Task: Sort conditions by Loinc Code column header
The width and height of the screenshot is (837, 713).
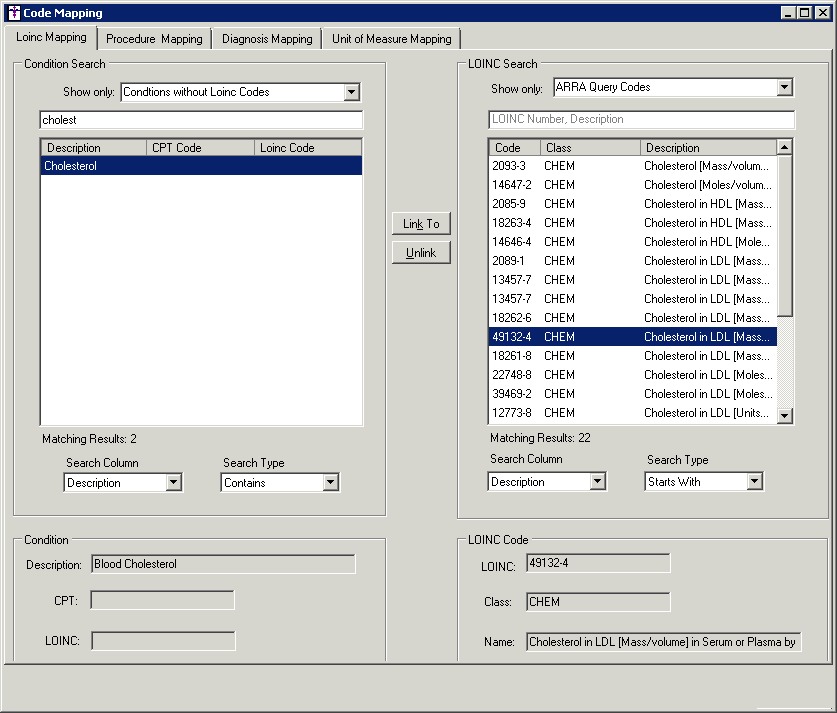Action: click(x=308, y=148)
